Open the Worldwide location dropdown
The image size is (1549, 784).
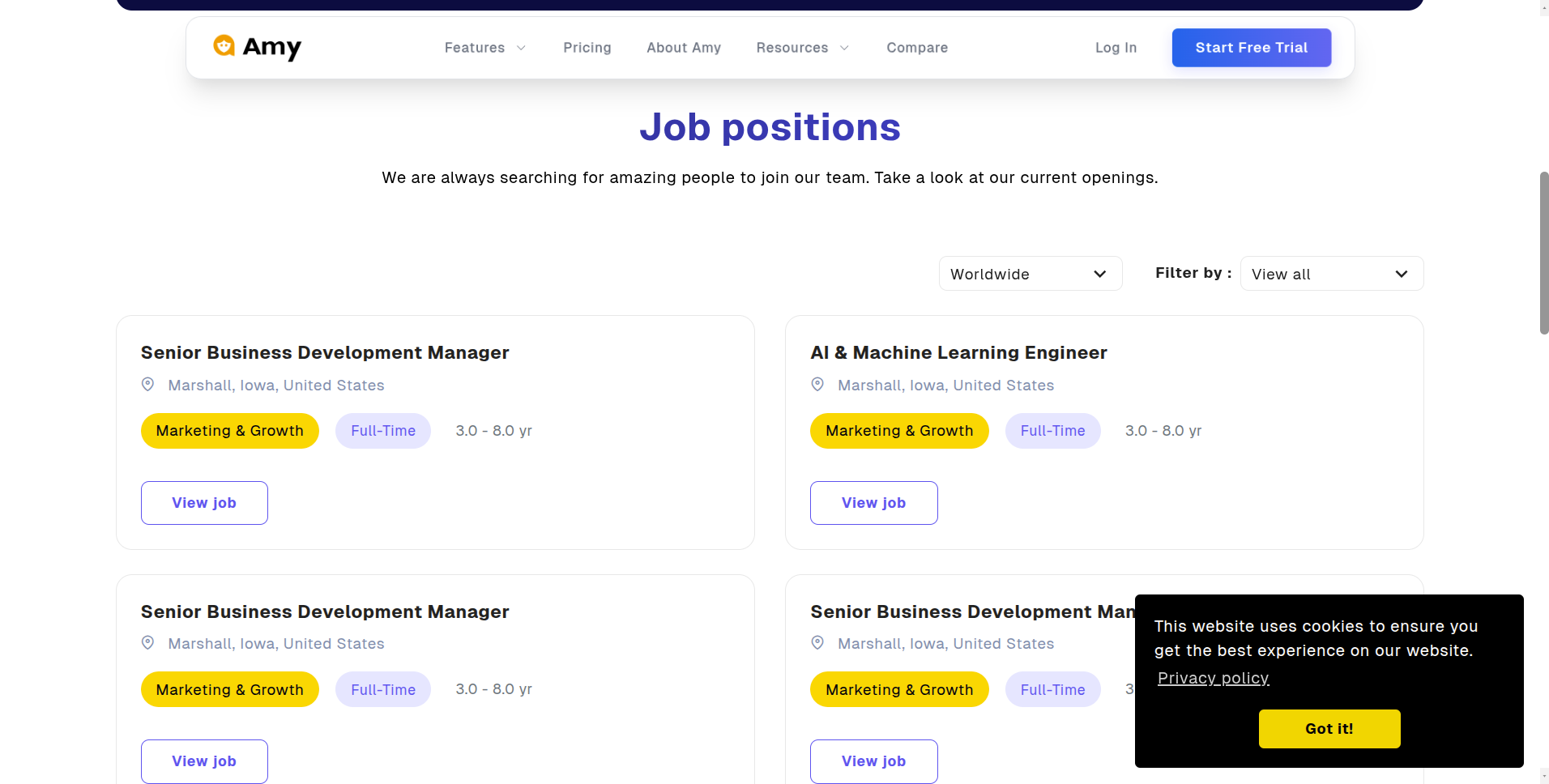pyautogui.click(x=1030, y=274)
